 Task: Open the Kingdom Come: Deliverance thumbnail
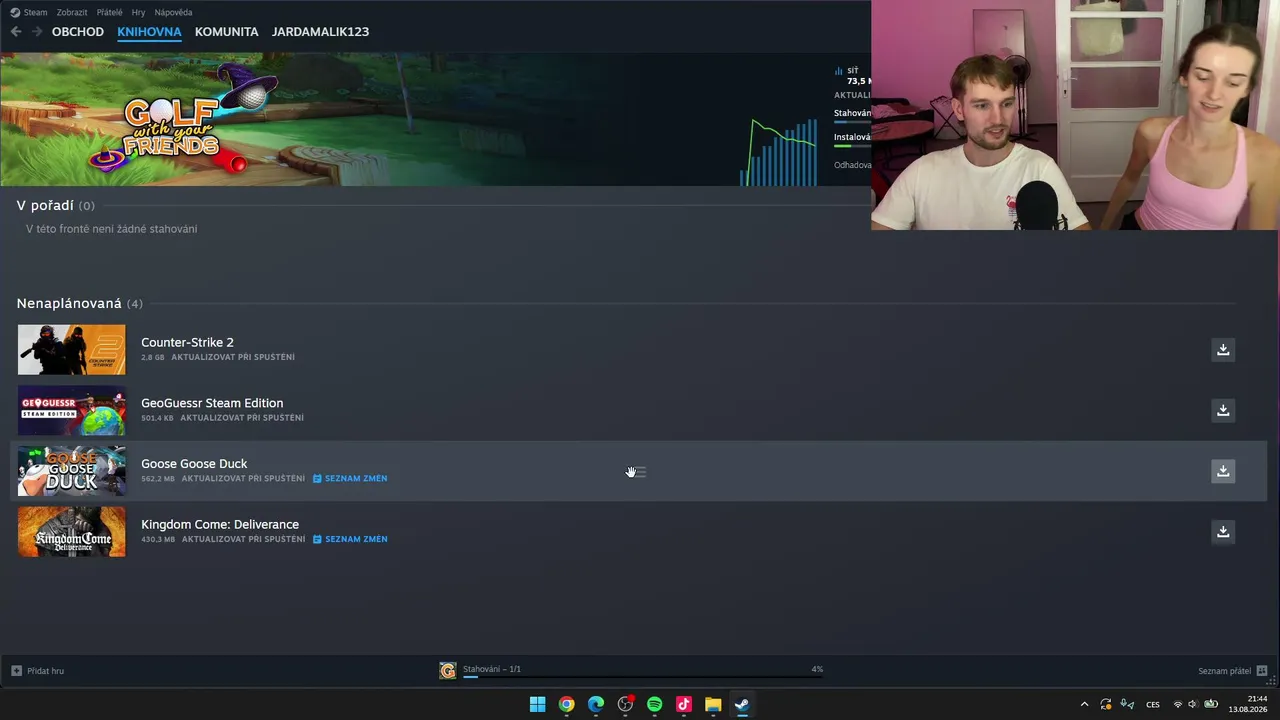click(72, 531)
